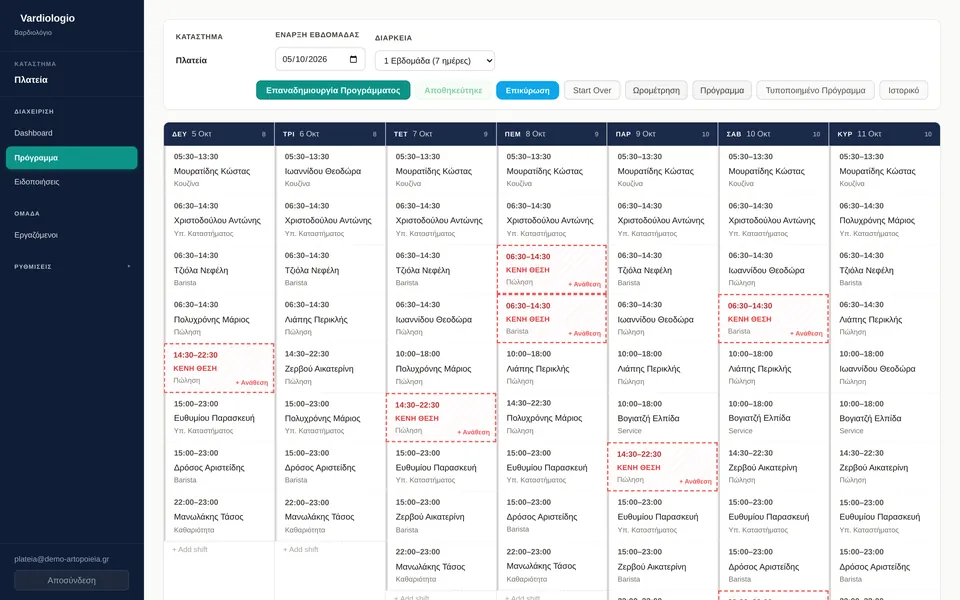Click the Αποθηκεύτηκε status button
960x600 pixels.
[x=453, y=90]
